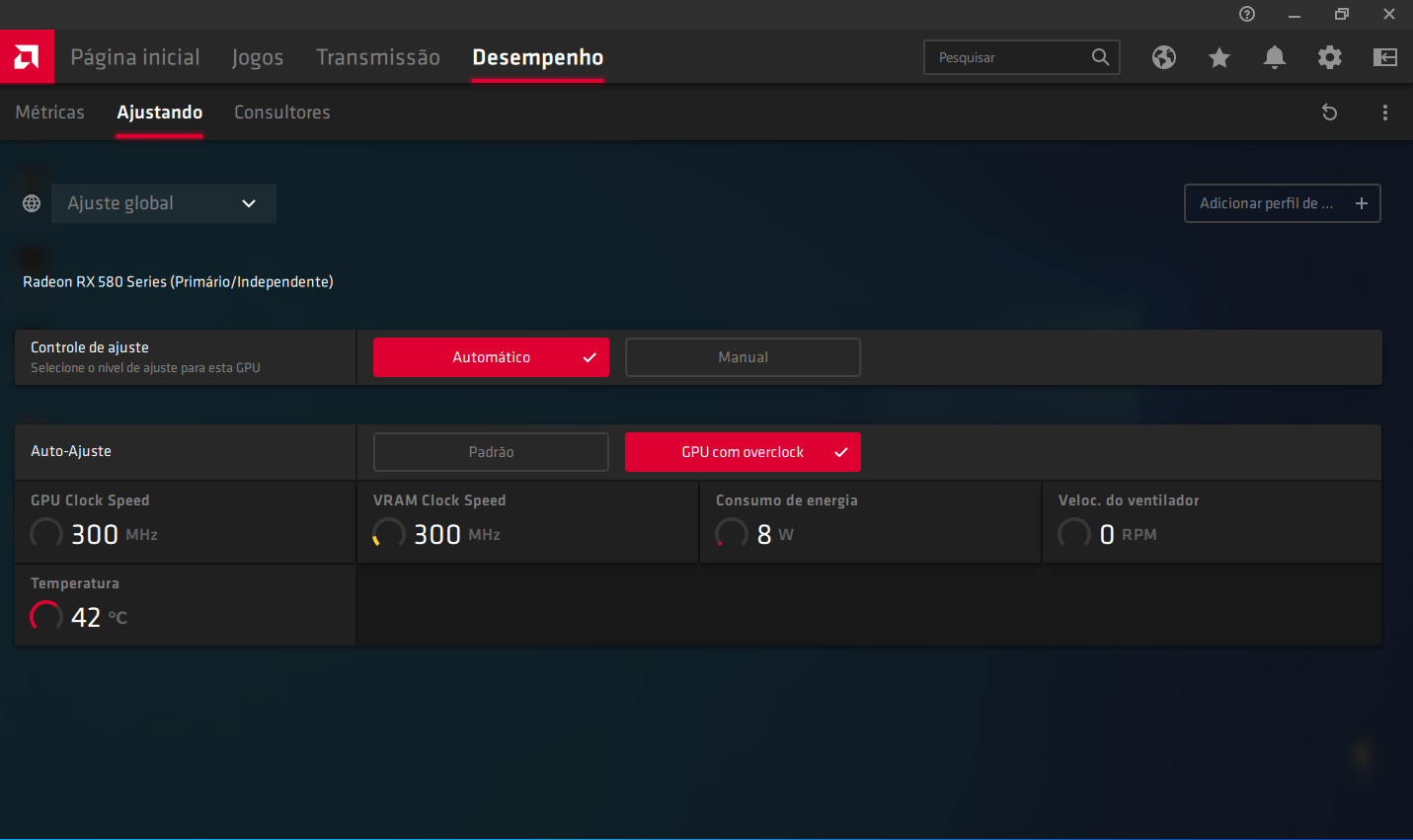This screenshot has width=1413, height=840.
Task: Click the Veloc. do ventilador gauge
Action: (x=1074, y=534)
